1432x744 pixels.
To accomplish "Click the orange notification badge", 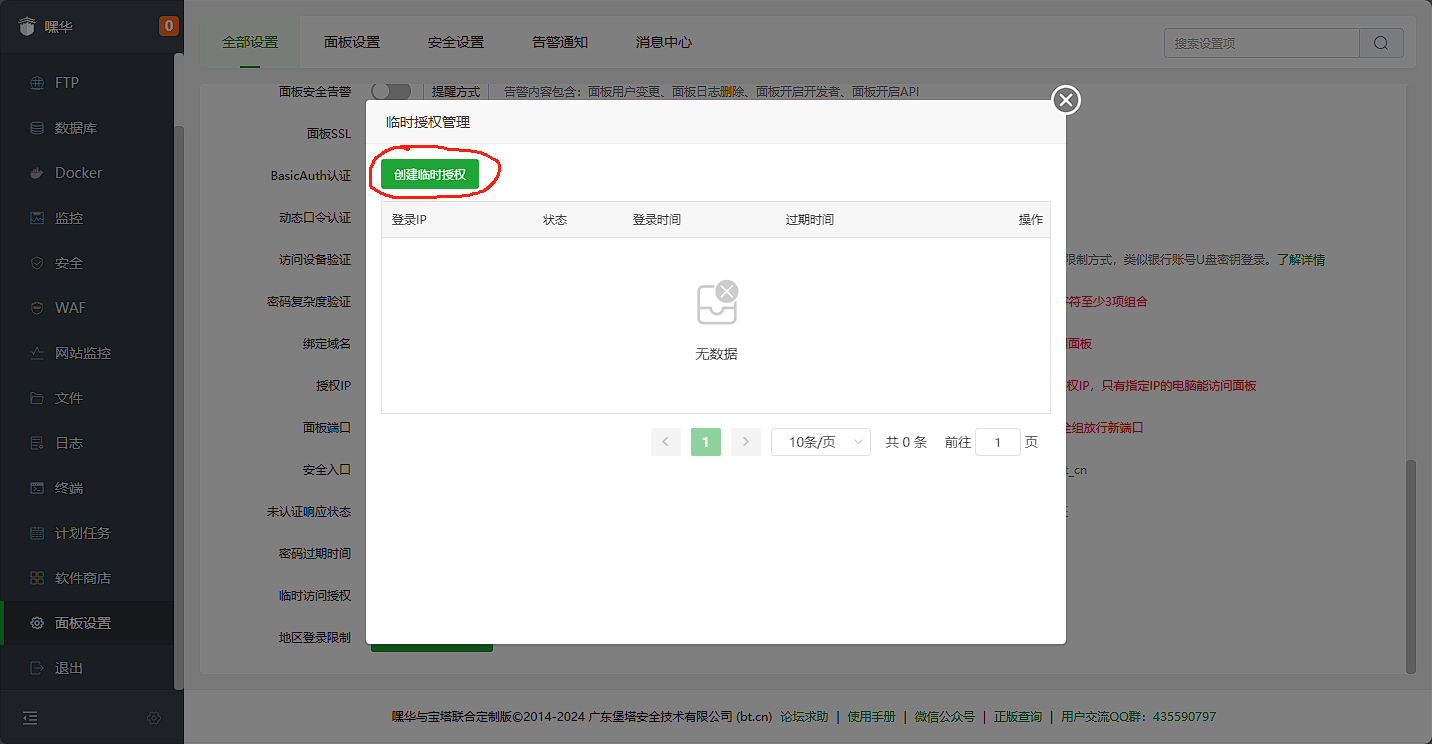I will [169, 26].
